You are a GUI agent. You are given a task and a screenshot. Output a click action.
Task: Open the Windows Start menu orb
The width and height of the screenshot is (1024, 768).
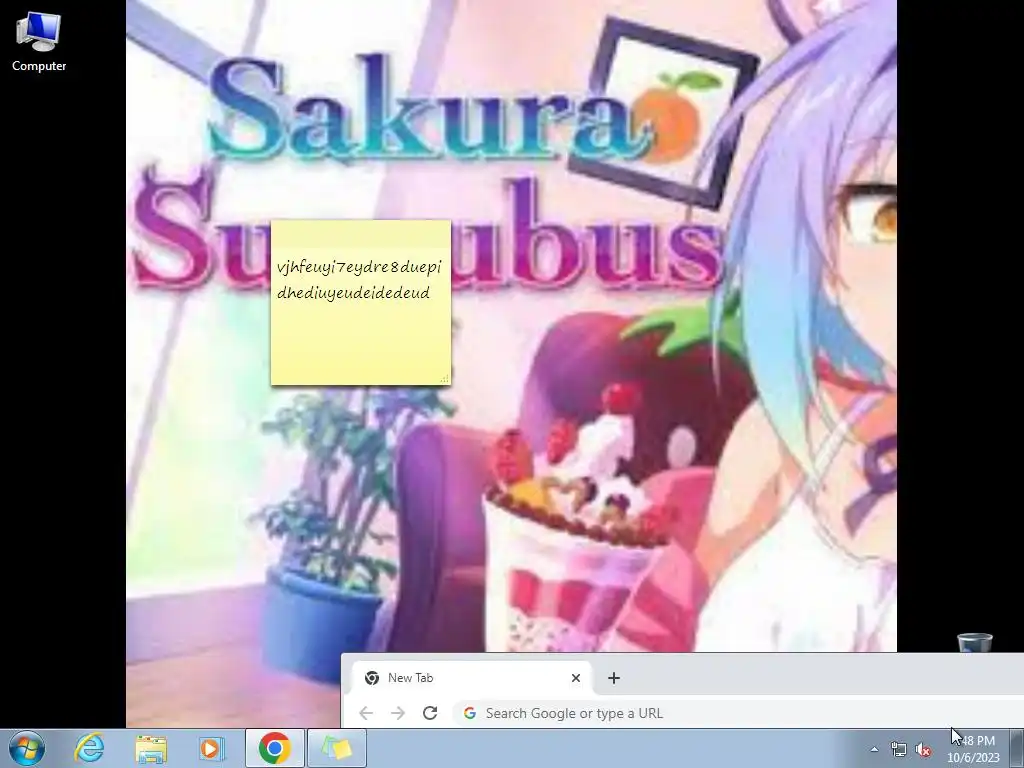click(x=27, y=748)
